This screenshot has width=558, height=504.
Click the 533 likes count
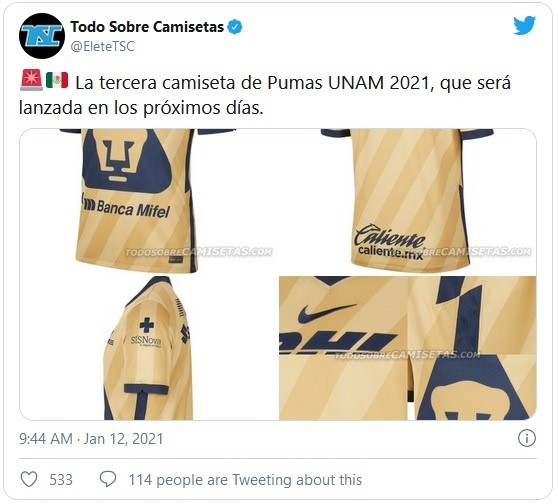(61, 479)
